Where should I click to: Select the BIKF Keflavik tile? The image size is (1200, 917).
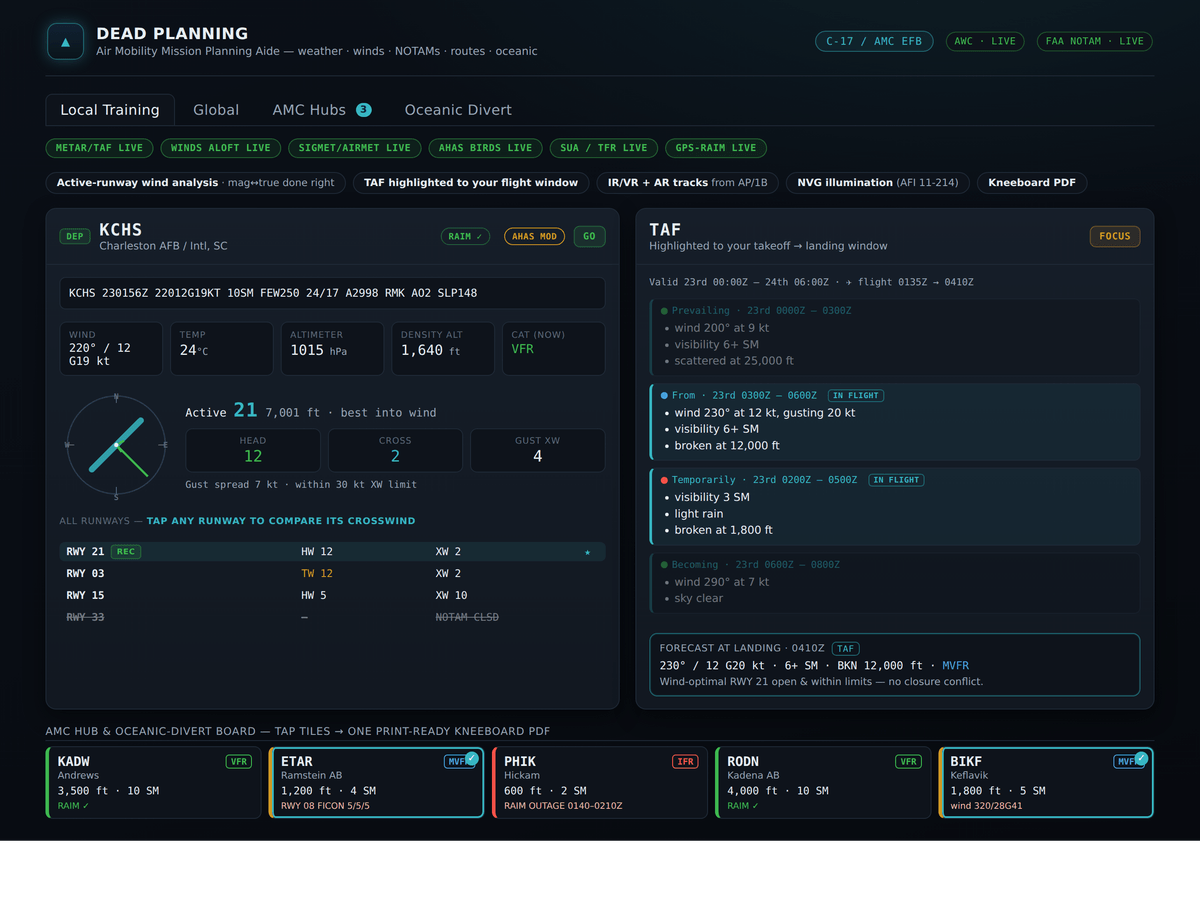pos(1046,783)
